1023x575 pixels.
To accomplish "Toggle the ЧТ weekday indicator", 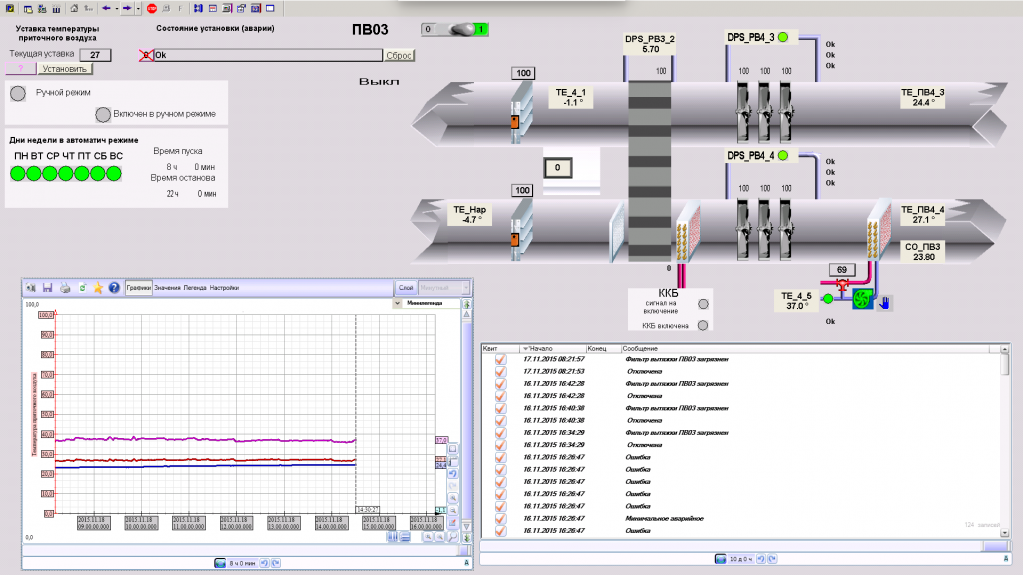I will coord(66,174).
